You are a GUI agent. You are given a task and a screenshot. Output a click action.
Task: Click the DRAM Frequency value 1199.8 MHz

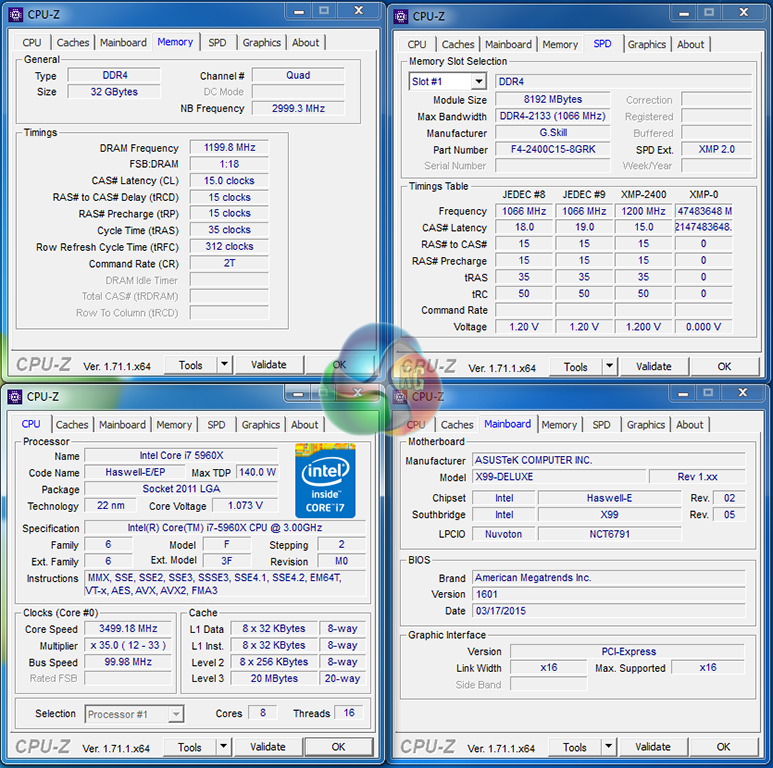point(229,148)
